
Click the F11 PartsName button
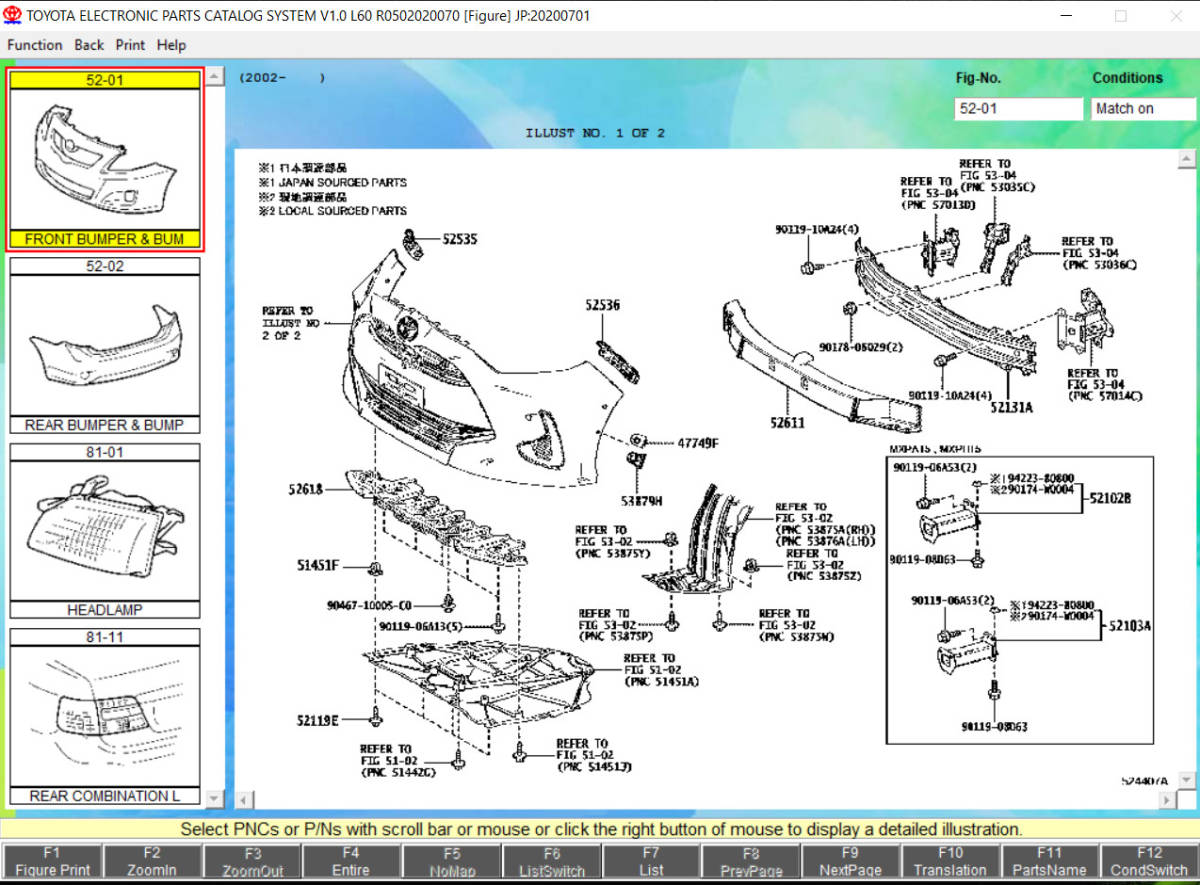(x=1049, y=861)
